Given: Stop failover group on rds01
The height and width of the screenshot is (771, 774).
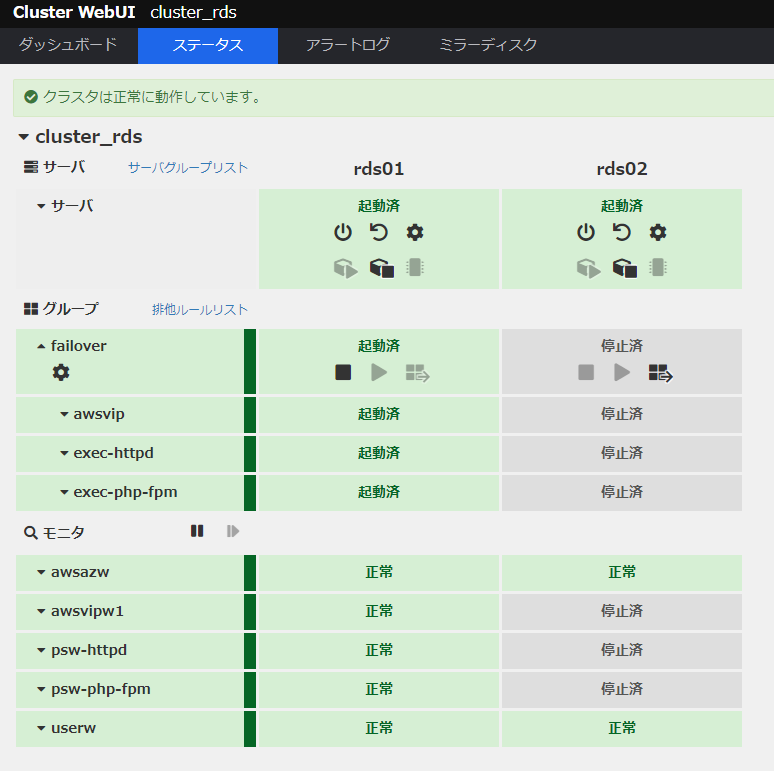Looking at the screenshot, I should coord(343,372).
